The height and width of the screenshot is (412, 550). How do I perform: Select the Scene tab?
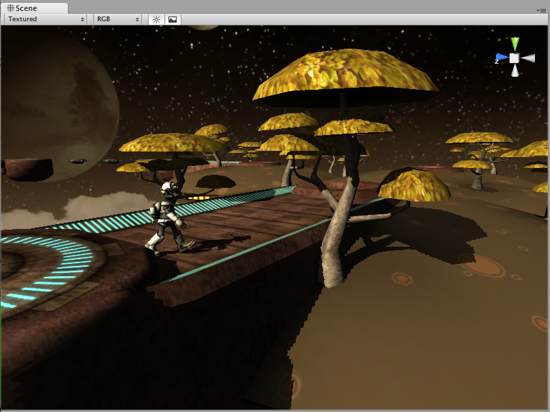(x=34, y=8)
